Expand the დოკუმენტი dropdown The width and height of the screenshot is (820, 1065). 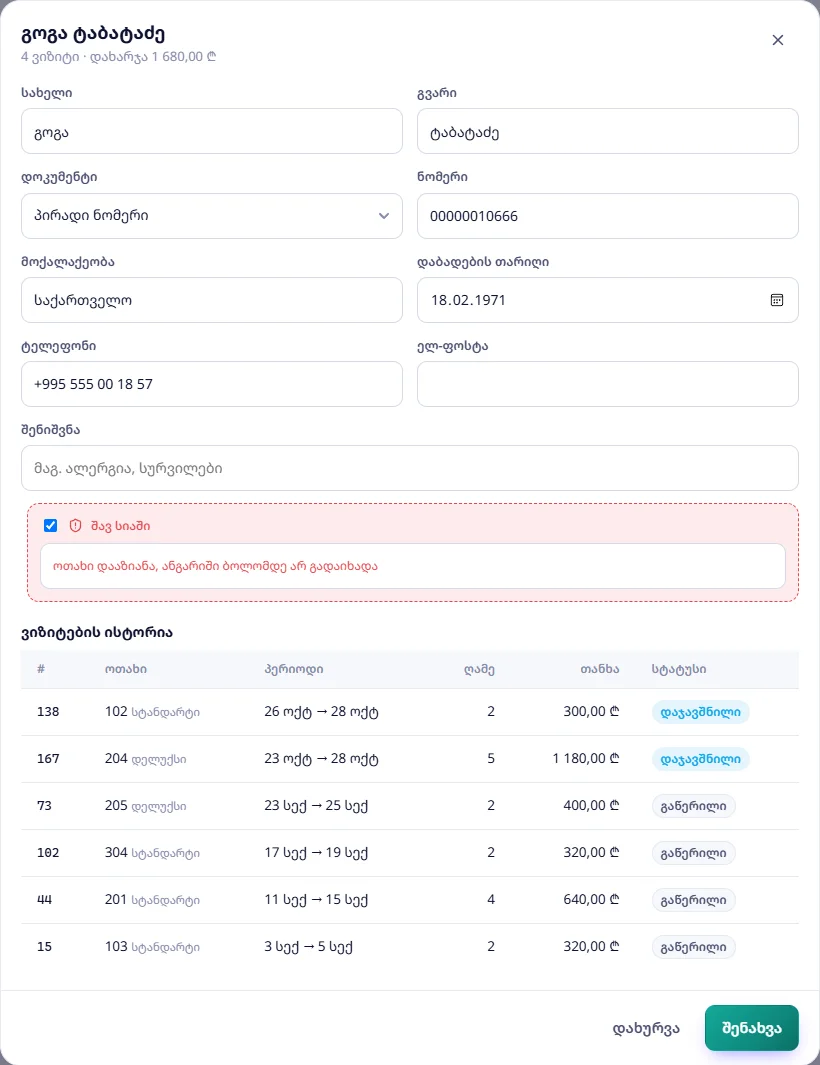[212, 216]
